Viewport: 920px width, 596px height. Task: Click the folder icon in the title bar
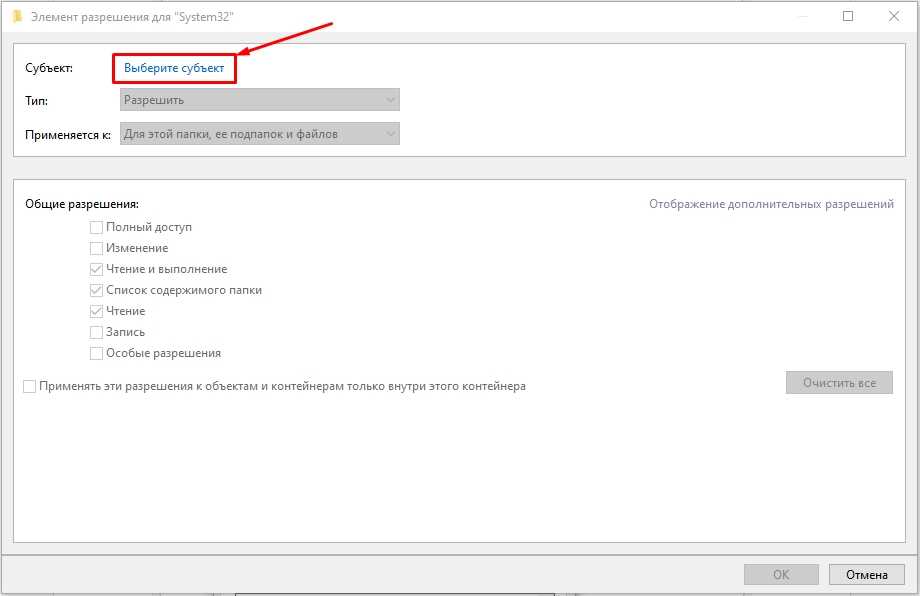tap(16, 16)
